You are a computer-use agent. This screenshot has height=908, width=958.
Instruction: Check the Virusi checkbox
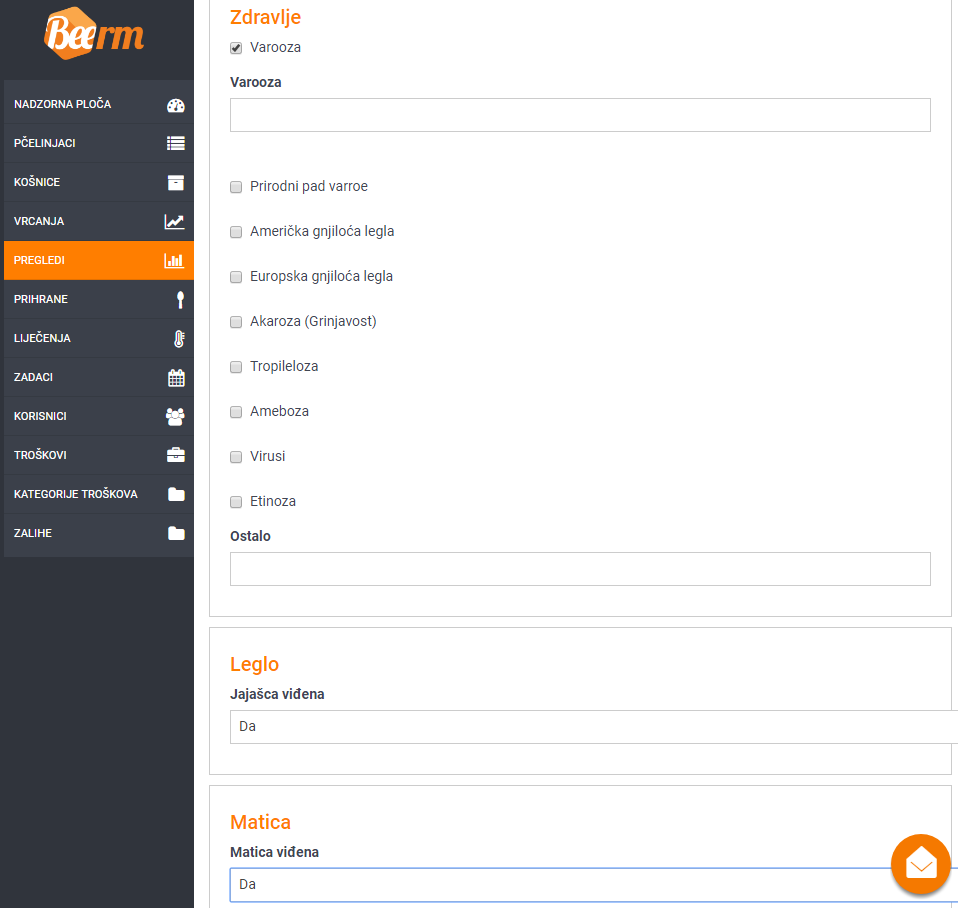click(236, 457)
